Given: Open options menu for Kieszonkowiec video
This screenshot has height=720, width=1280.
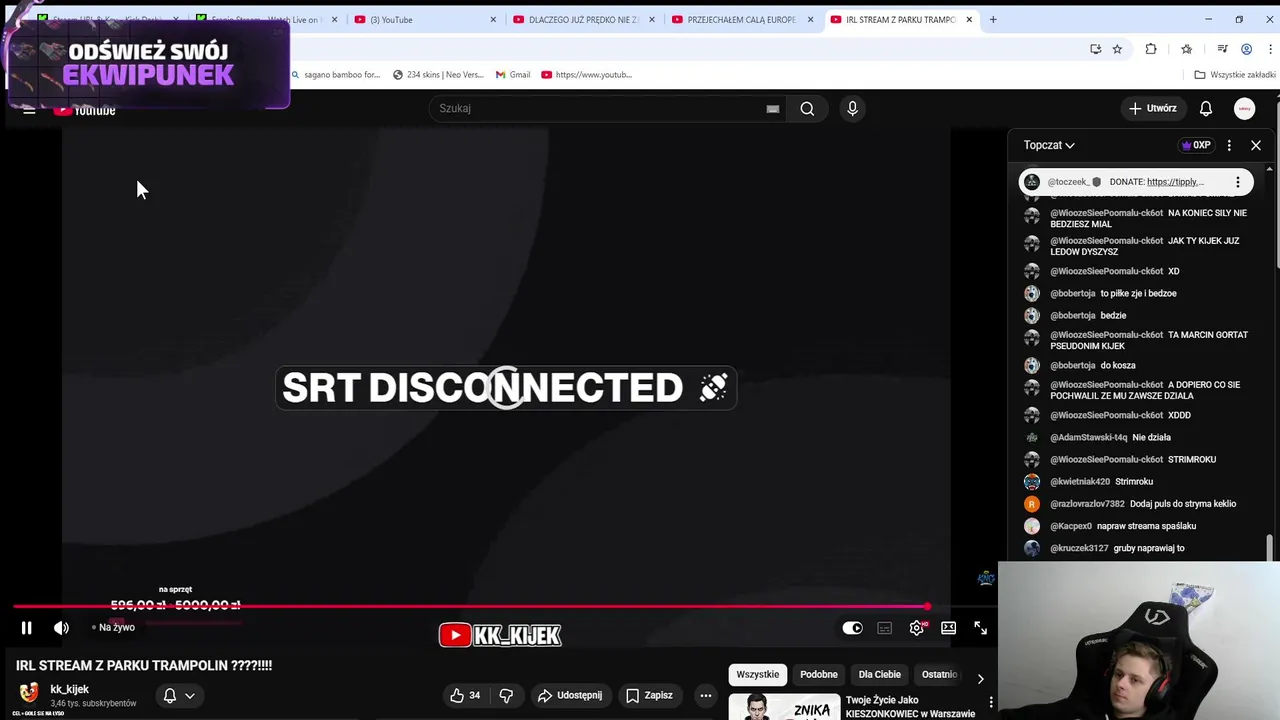Looking at the screenshot, I should (991, 702).
